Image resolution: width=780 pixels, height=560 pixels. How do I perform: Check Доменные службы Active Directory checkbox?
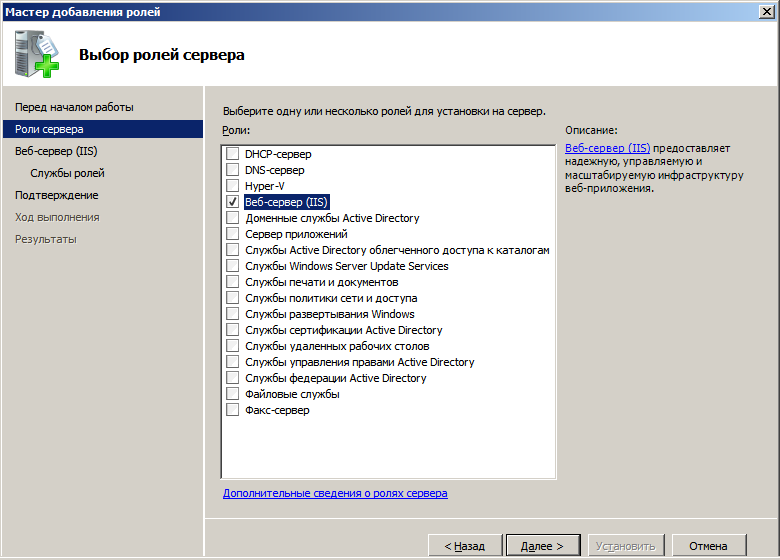pos(232,218)
